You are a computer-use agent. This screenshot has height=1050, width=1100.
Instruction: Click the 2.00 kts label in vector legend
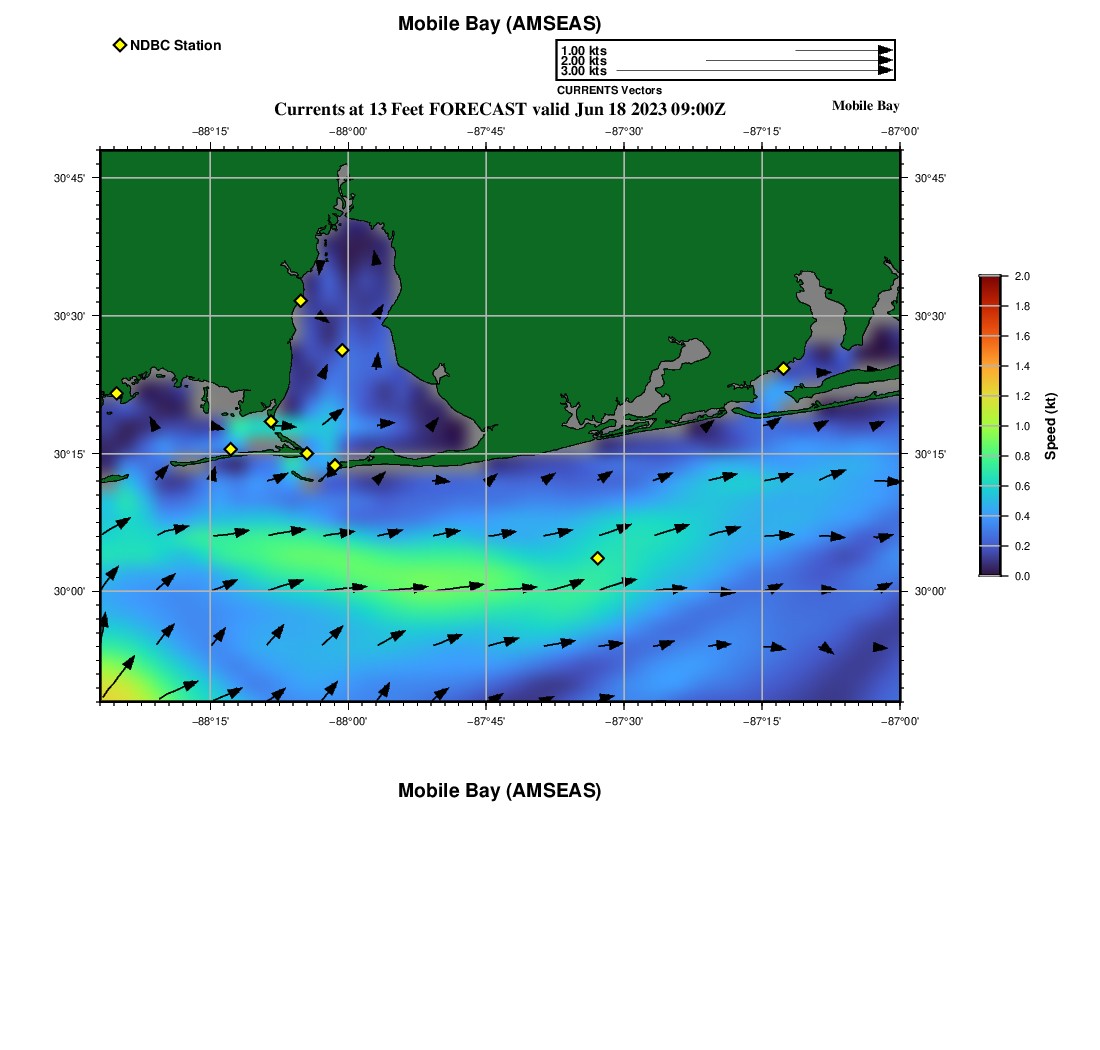click(583, 61)
